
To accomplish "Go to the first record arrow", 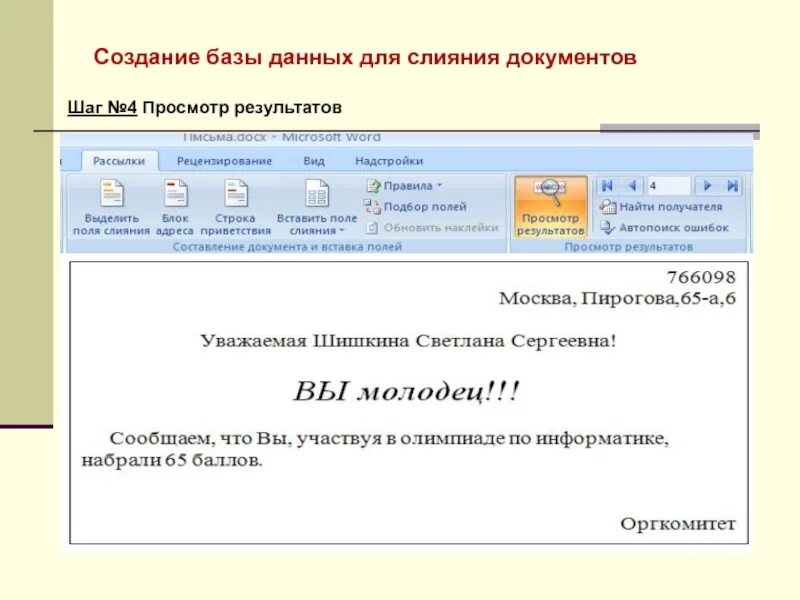I will pyautogui.click(x=608, y=186).
